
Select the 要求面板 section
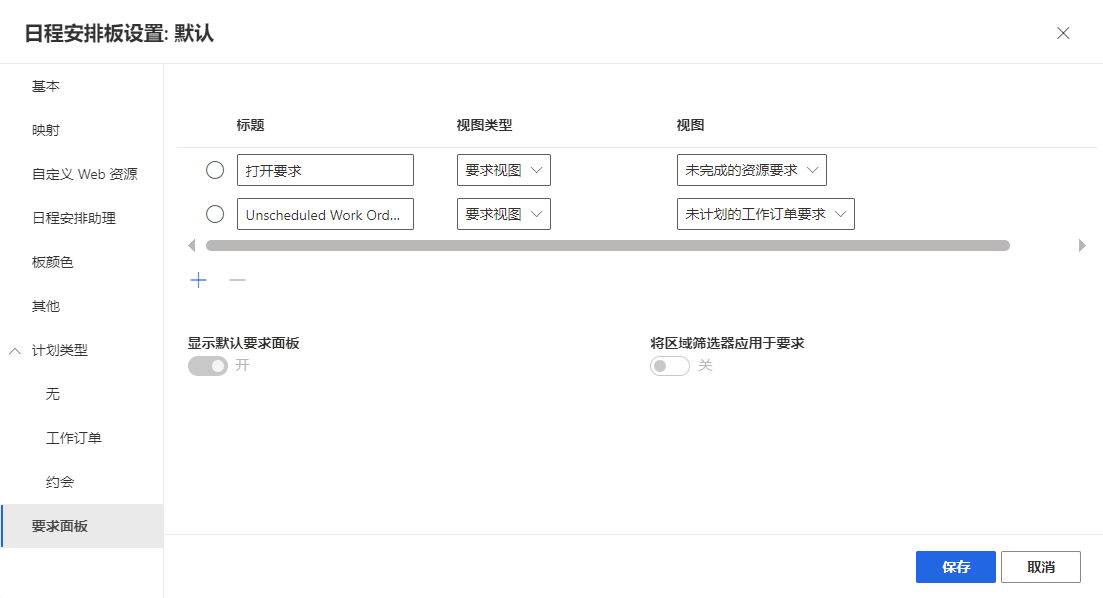click(x=82, y=526)
